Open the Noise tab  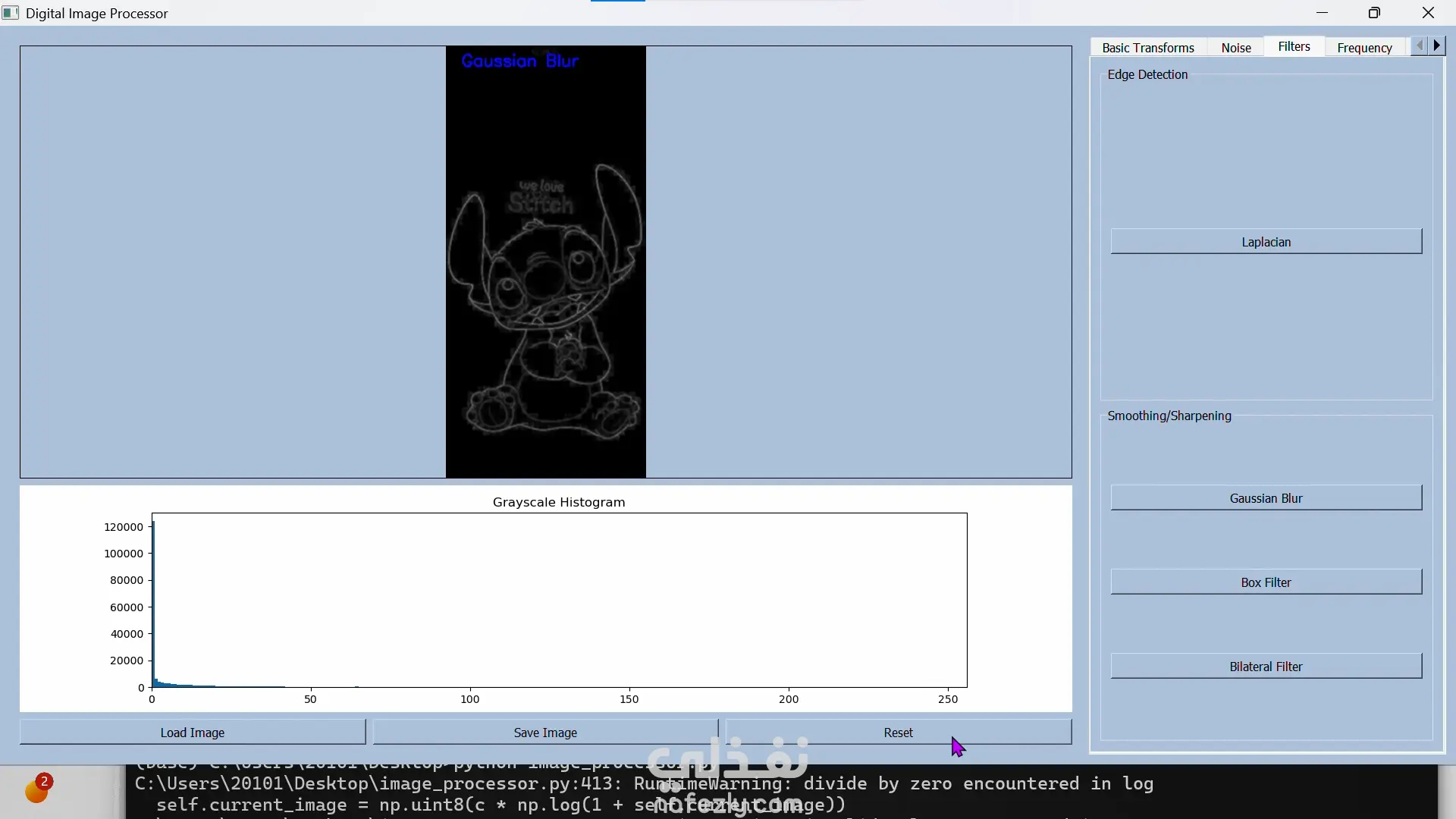pos(1235,47)
